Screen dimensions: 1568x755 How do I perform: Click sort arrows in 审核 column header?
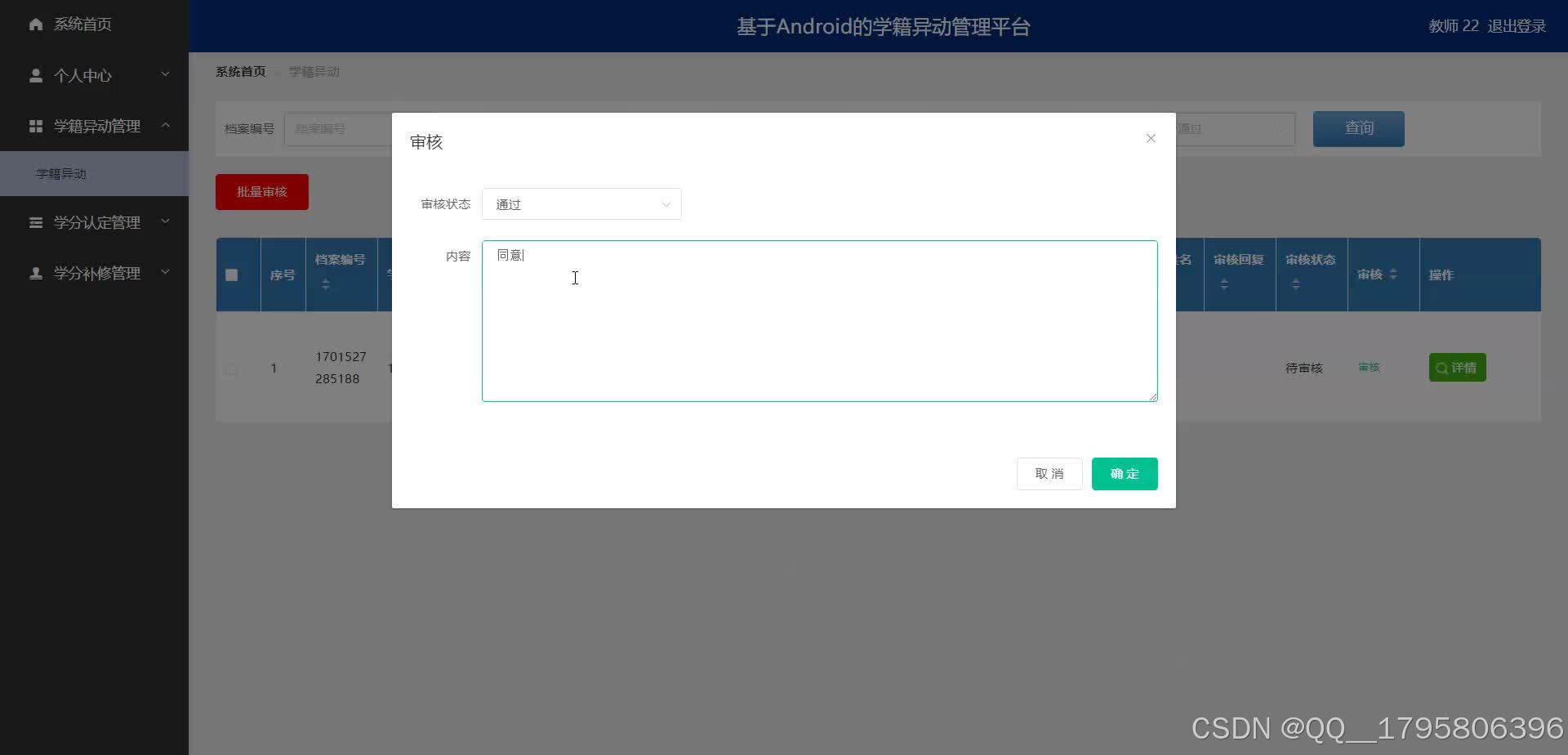point(1393,275)
